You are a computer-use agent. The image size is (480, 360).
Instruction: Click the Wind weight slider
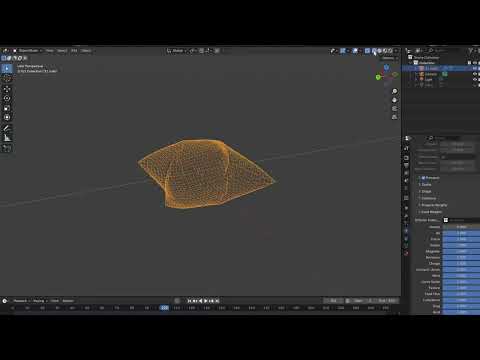click(x=461, y=276)
